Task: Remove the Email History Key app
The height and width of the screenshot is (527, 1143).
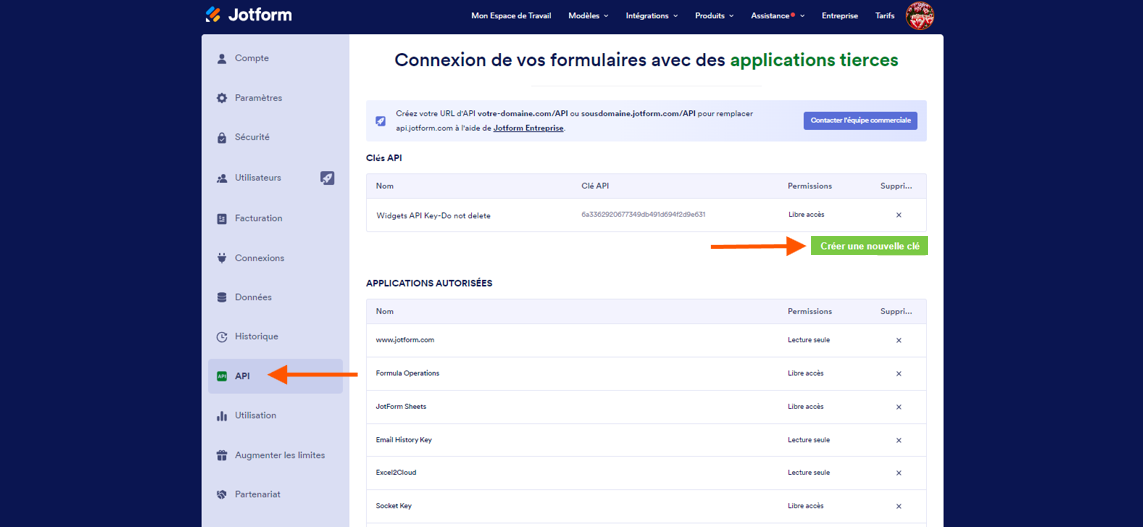Action: point(898,440)
